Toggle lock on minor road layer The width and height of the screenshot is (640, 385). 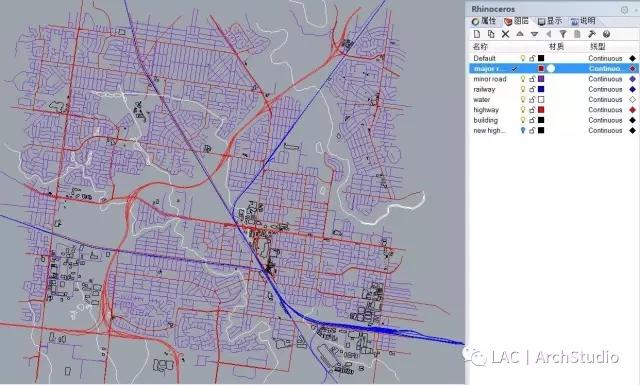coord(532,79)
